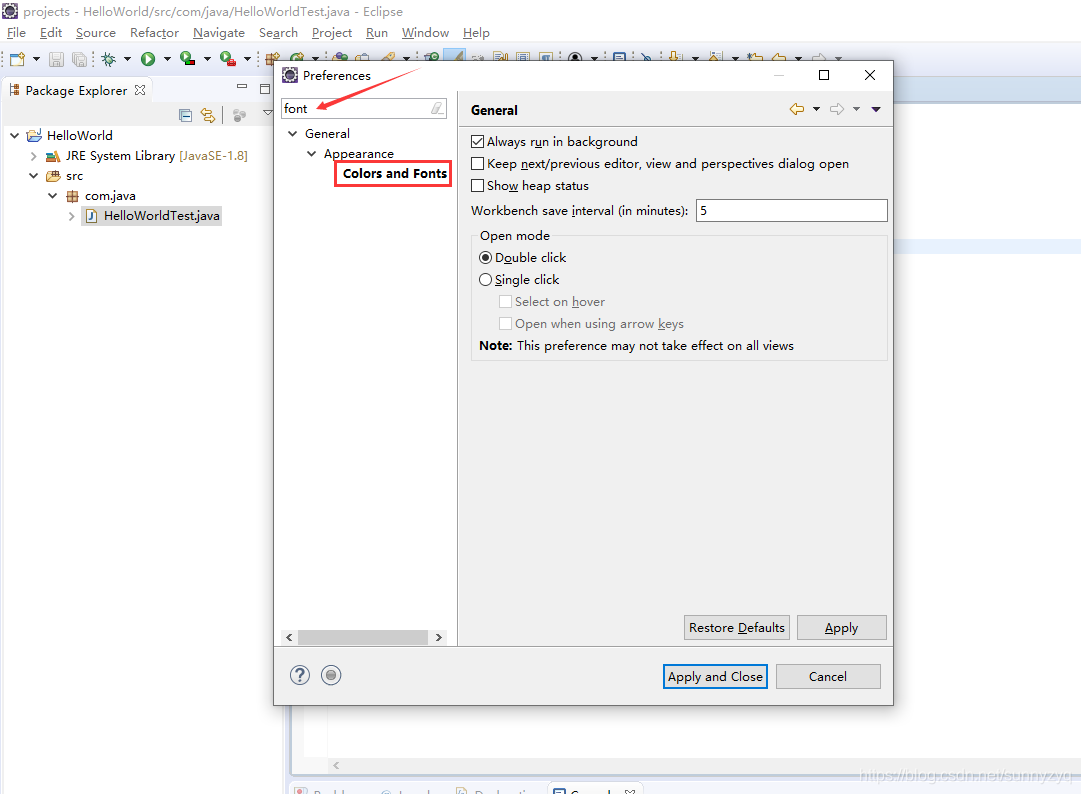Click the Restore Defaults button
The height and width of the screenshot is (794, 1081).
737,628
